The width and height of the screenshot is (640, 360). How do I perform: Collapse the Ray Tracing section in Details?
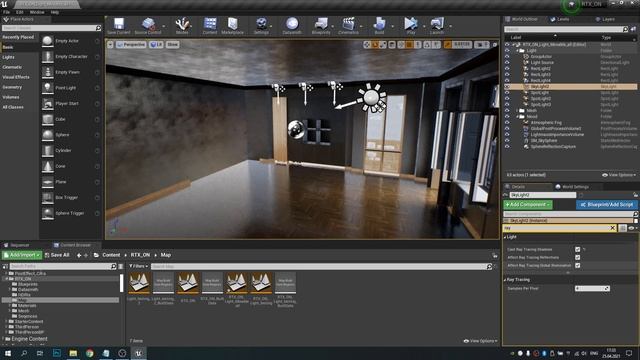[x=505, y=280]
